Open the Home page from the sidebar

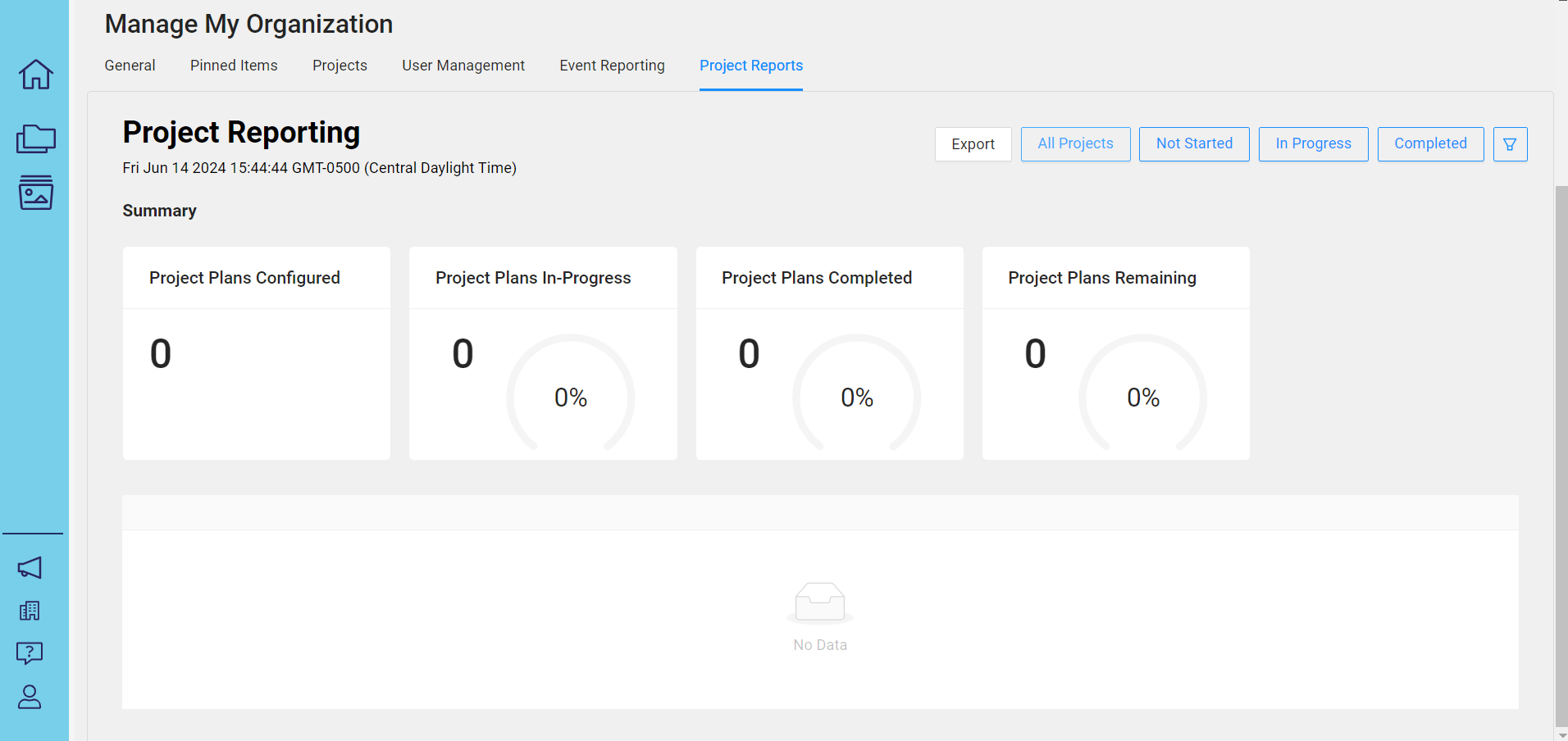pyautogui.click(x=34, y=75)
